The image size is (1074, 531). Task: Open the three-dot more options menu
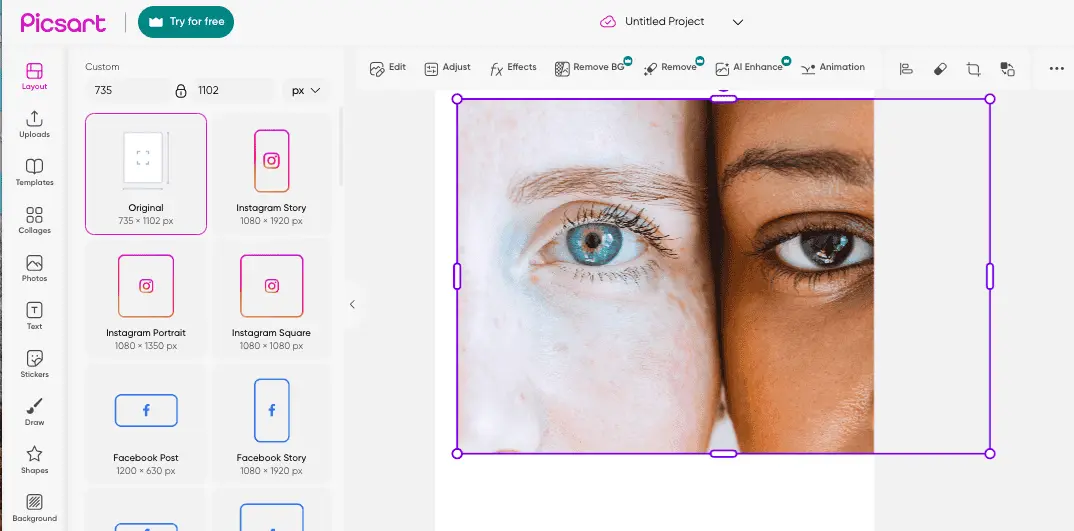click(x=1056, y=69)
